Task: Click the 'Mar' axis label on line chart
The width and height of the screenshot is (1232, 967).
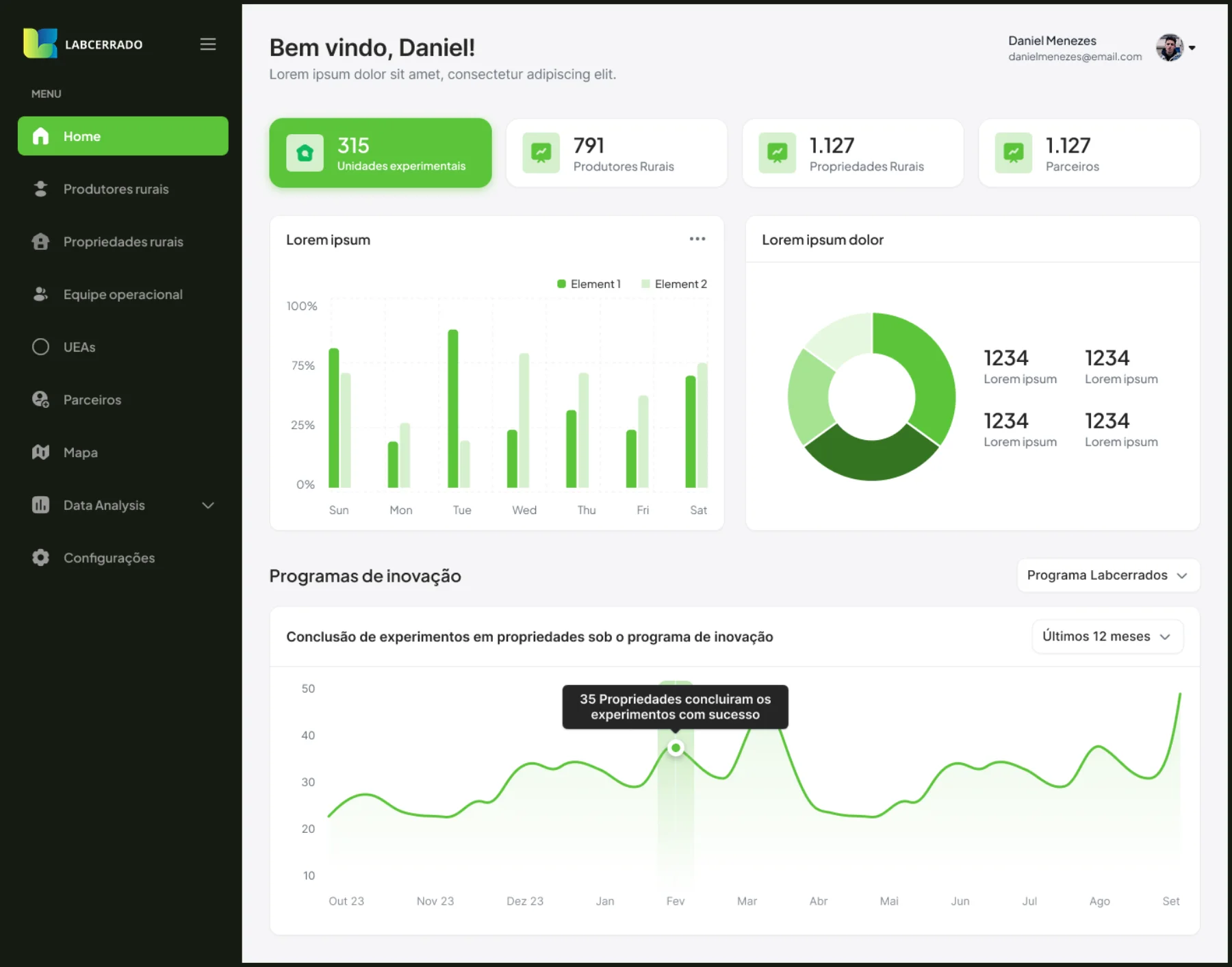Action: (x=747, y=901)
